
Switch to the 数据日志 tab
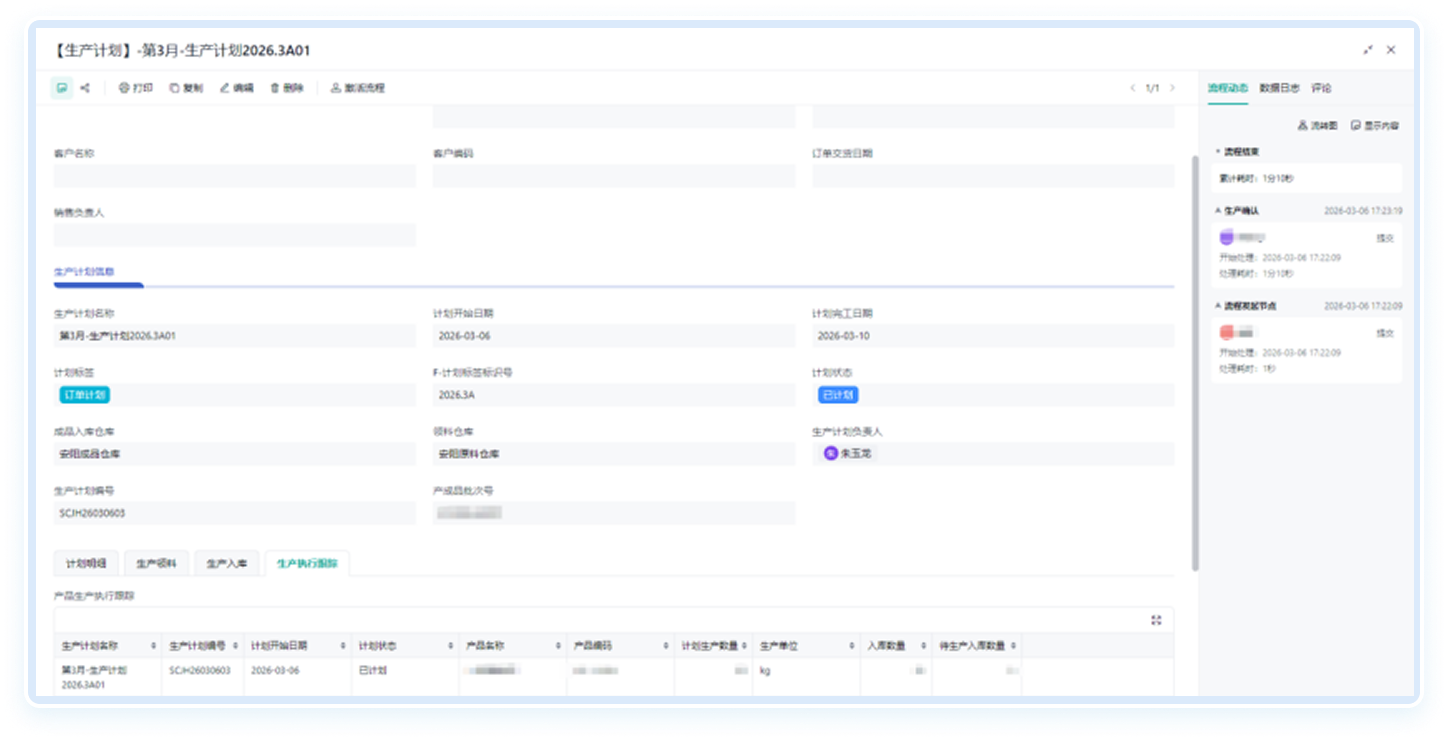tap(1279, 88)
